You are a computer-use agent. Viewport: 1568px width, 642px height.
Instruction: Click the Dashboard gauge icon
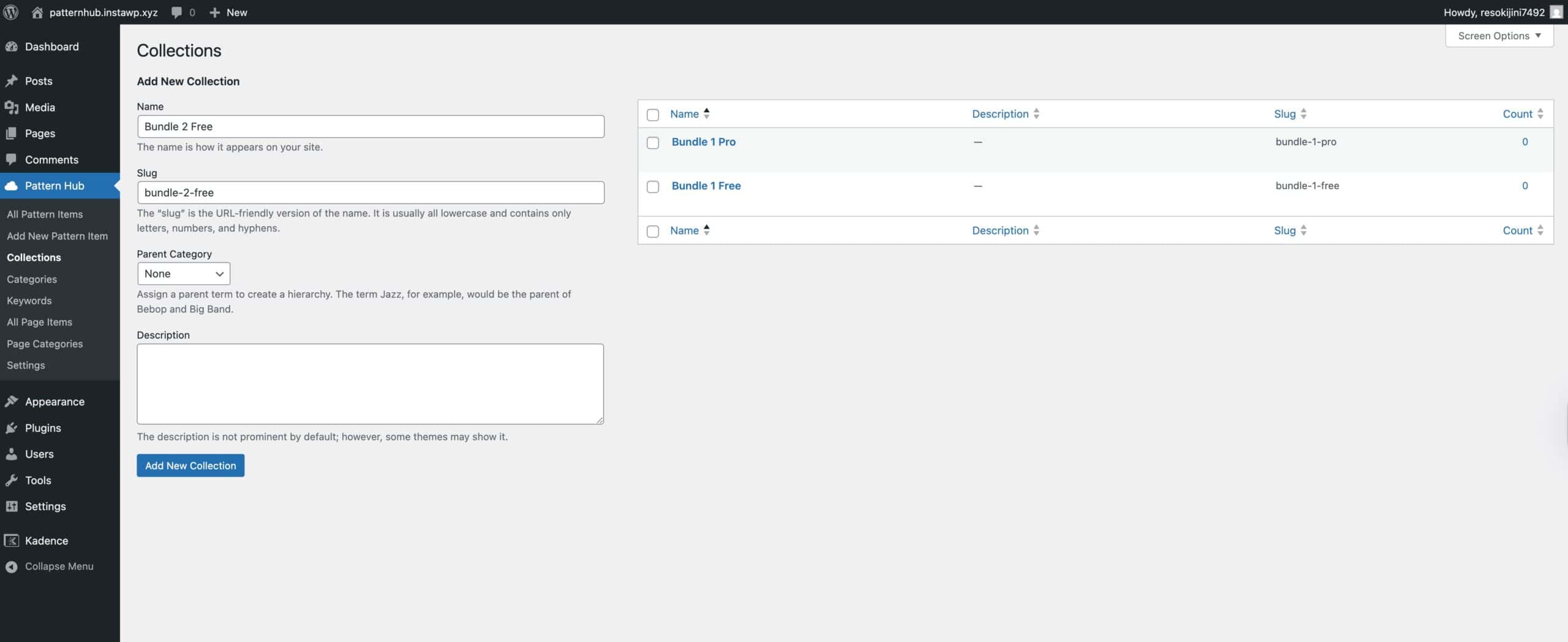pos(12,47)
